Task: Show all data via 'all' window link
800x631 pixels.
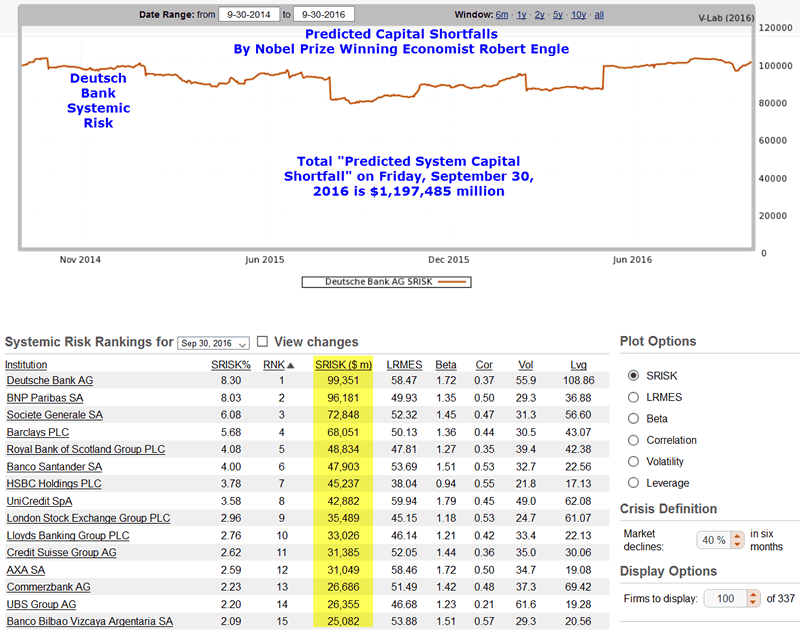Action: [x=599, y=15]
